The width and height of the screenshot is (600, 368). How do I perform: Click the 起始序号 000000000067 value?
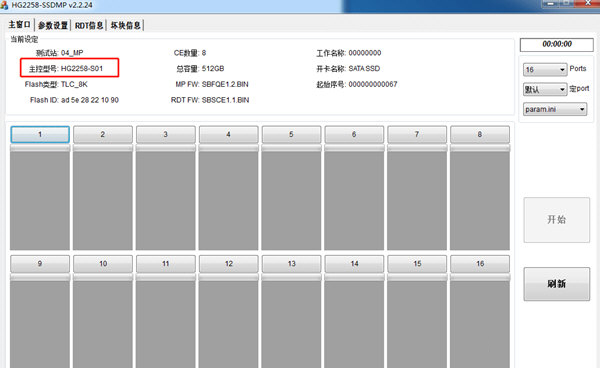(x=373, y=84)
